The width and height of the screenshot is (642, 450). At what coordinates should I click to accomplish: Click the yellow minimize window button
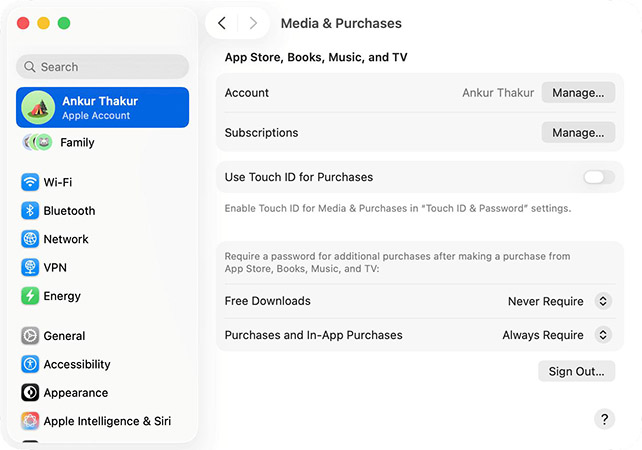(43, 23)
